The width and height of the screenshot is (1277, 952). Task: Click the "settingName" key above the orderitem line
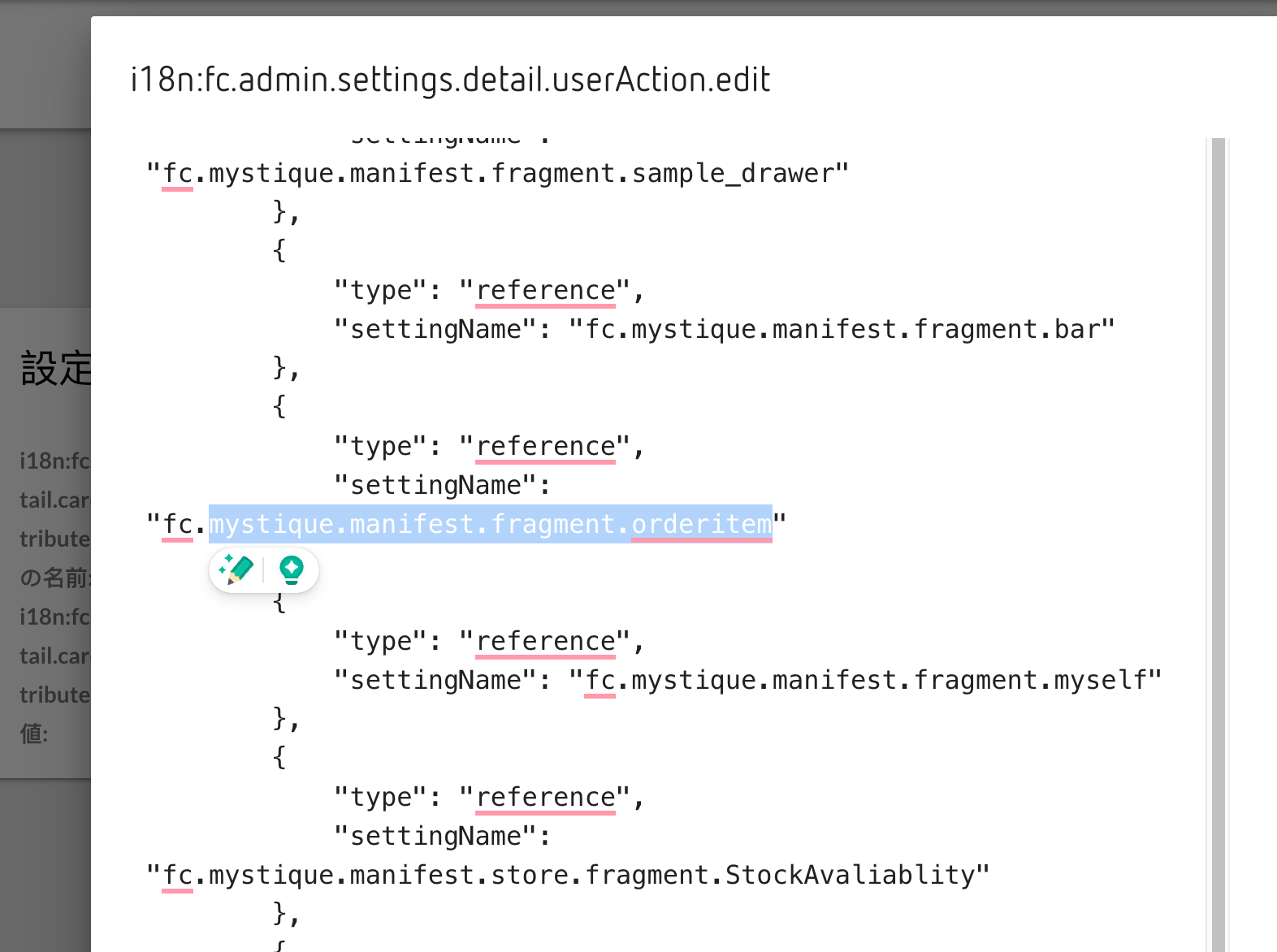(435, 486)
